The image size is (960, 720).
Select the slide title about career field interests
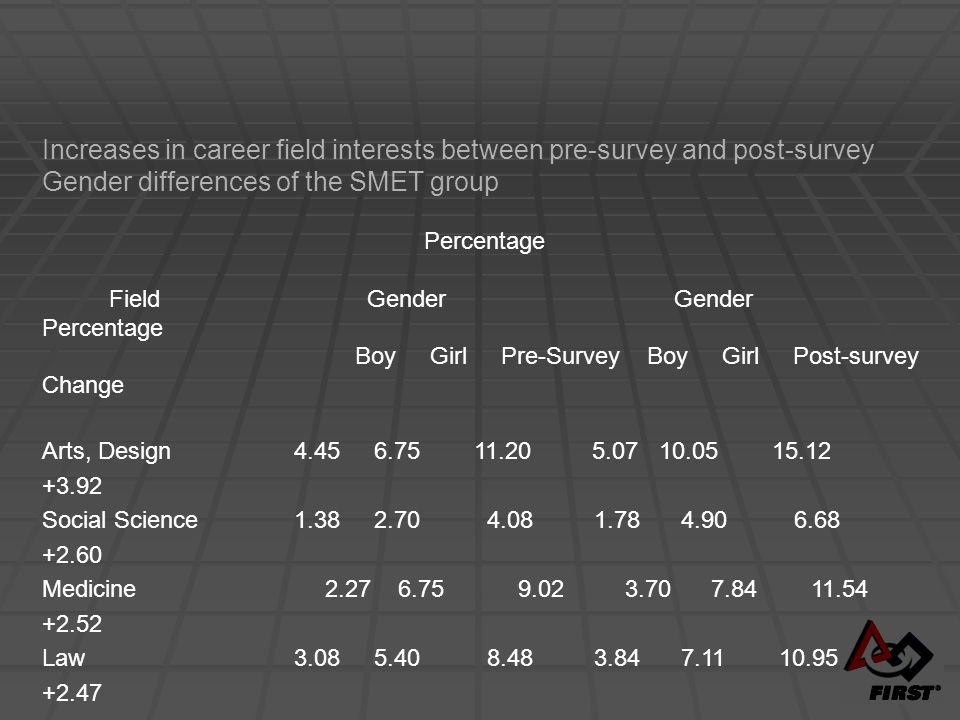point(458,151)
